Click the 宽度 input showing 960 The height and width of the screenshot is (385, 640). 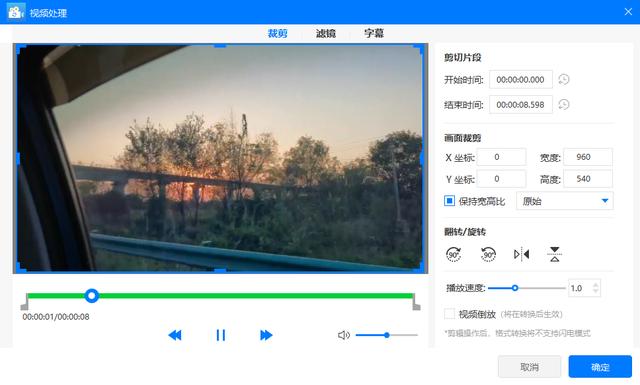(x=588, y=157)
